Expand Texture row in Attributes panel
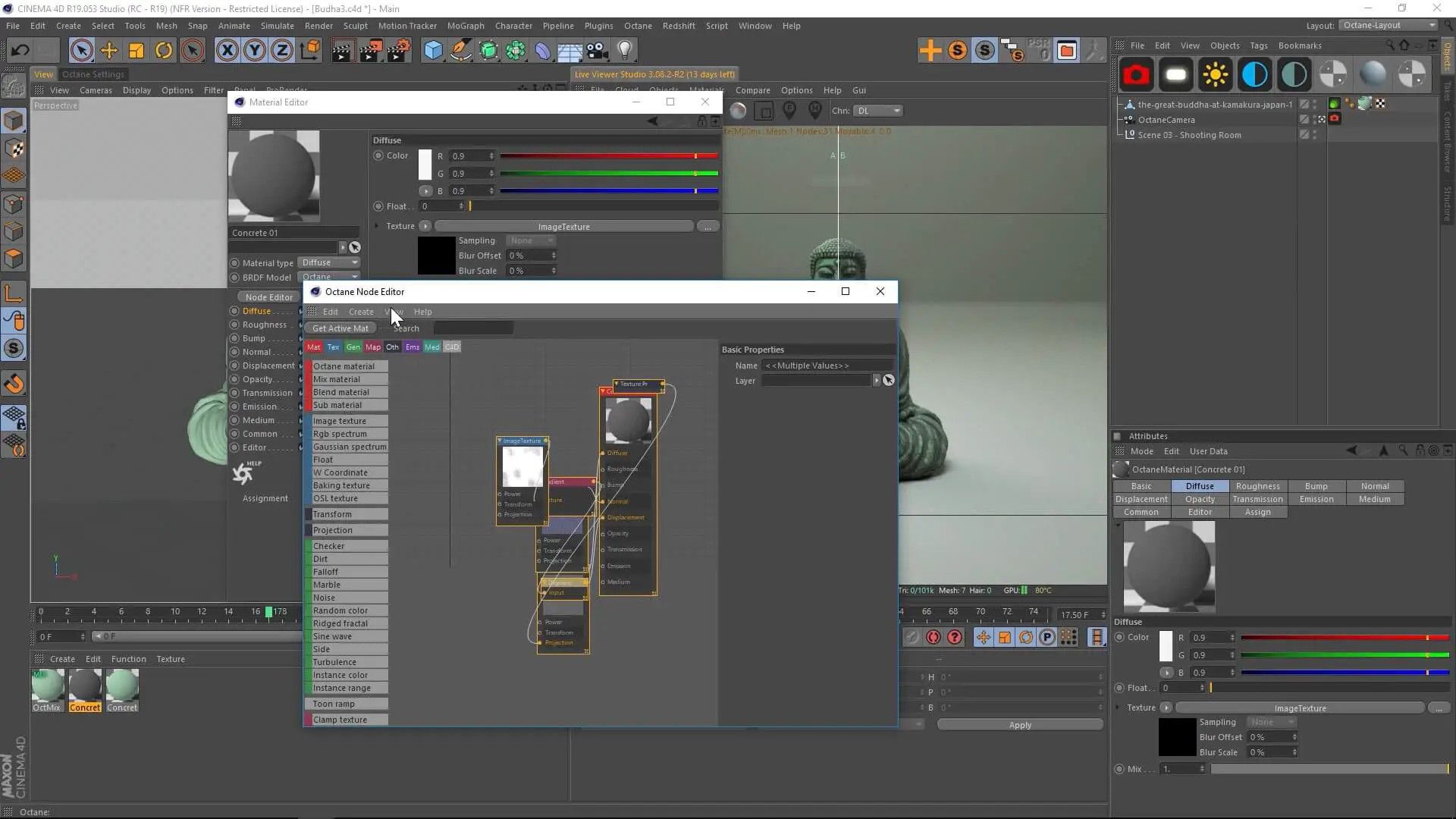Viewport: 1456px width, 819px height. tap(1118, 708)
